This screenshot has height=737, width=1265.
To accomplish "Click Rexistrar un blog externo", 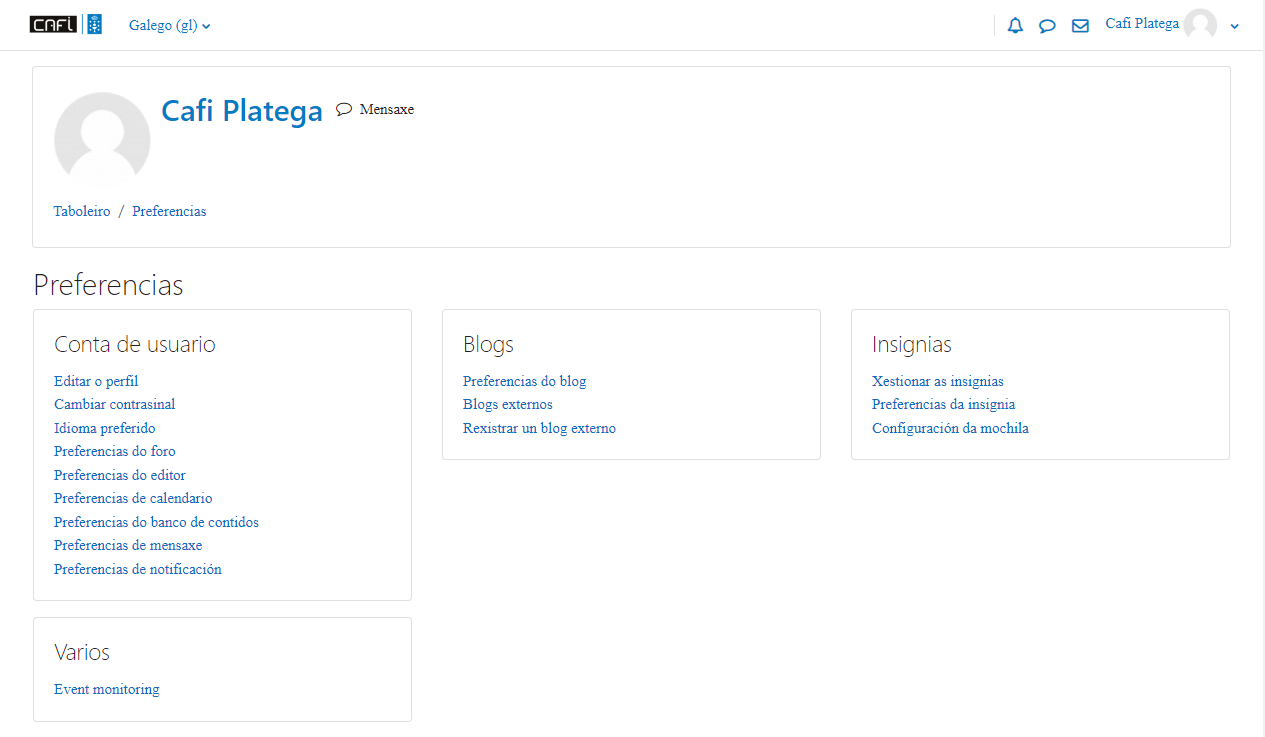I will tap(539, 428).
